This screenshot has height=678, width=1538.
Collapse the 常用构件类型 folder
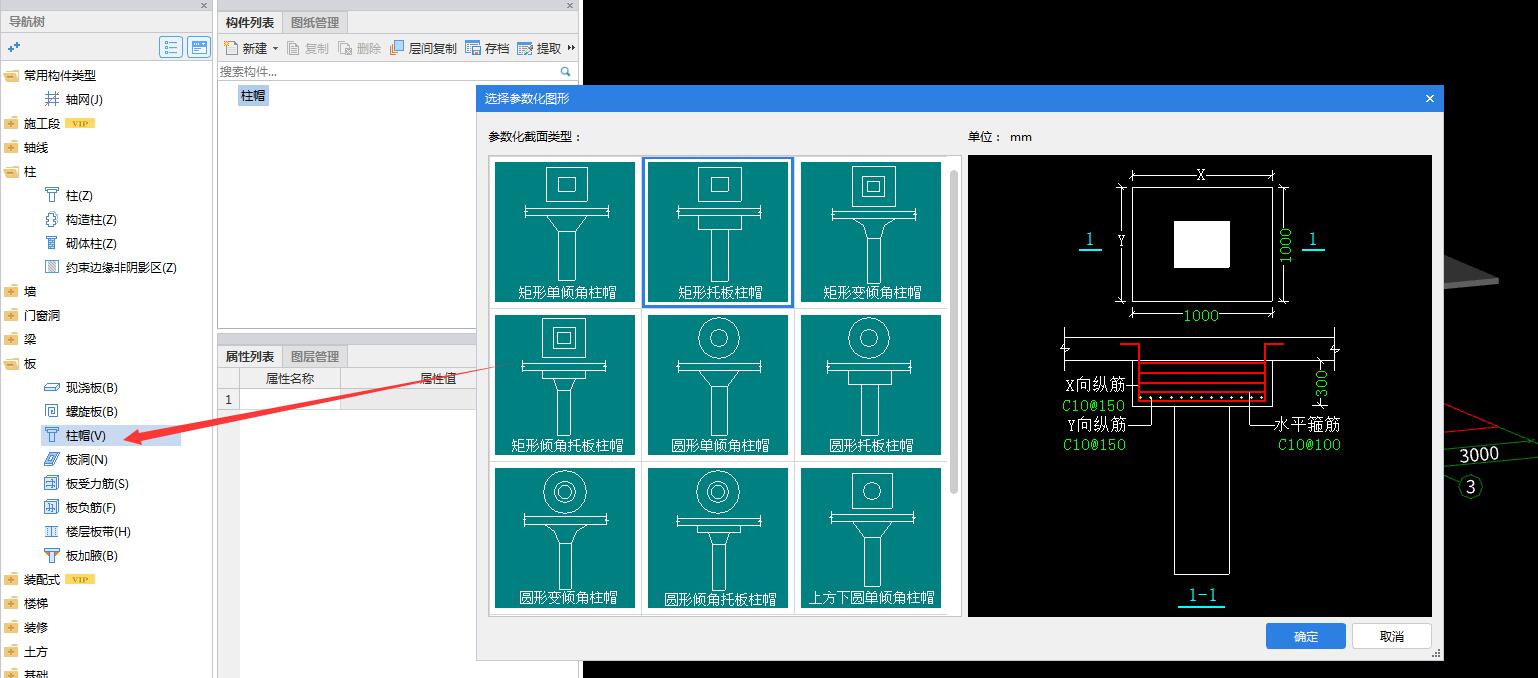tap(11, 75)
